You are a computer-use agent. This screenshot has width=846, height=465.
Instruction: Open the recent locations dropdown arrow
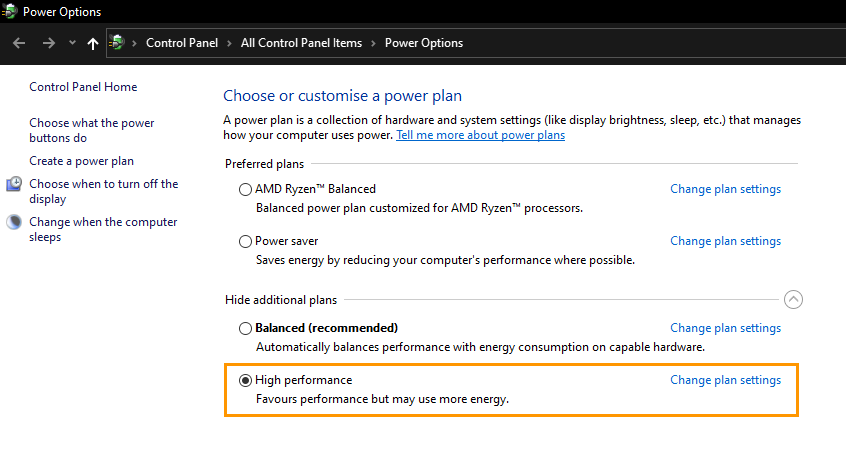click(x=72, y=43)
